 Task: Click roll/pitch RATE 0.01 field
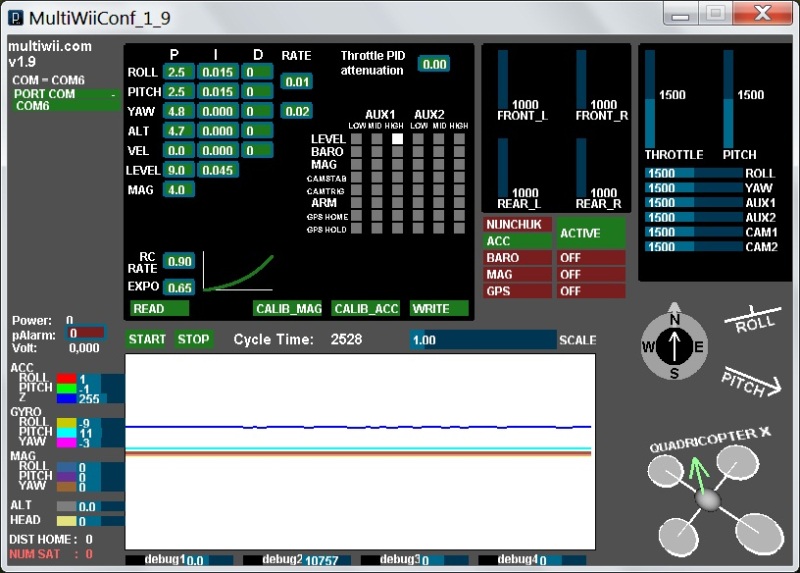296,82
